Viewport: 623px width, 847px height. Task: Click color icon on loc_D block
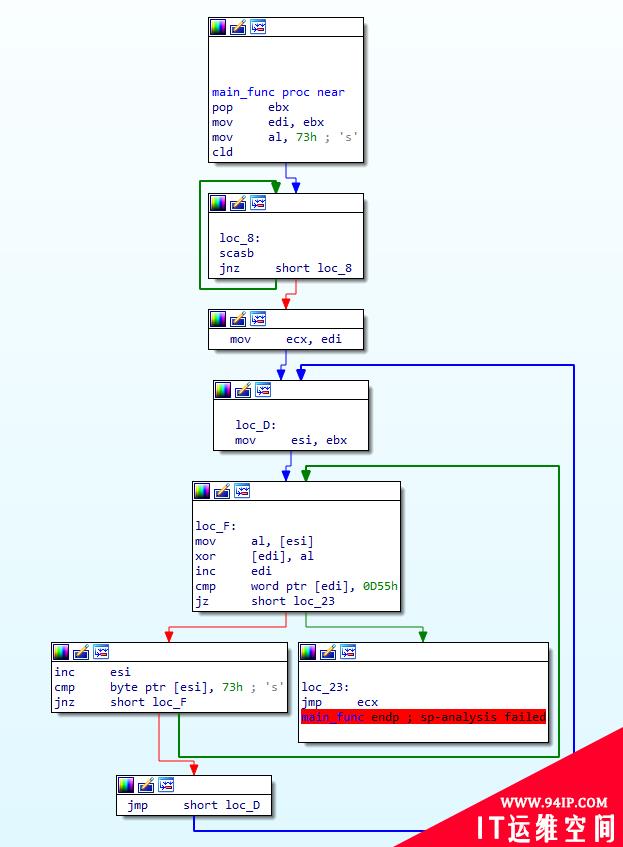(x=223, y=389)
